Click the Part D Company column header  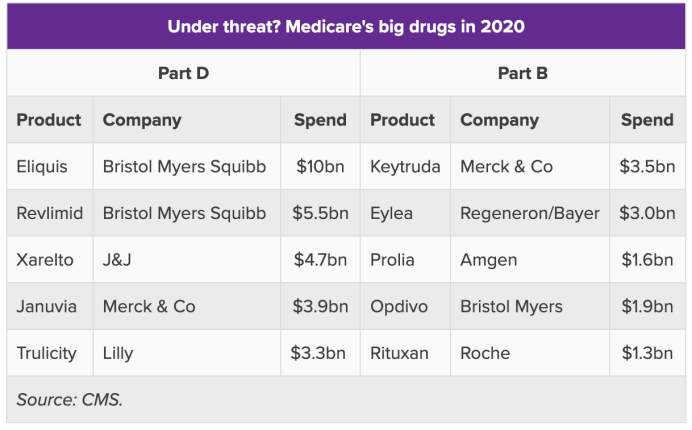(142, 120)
